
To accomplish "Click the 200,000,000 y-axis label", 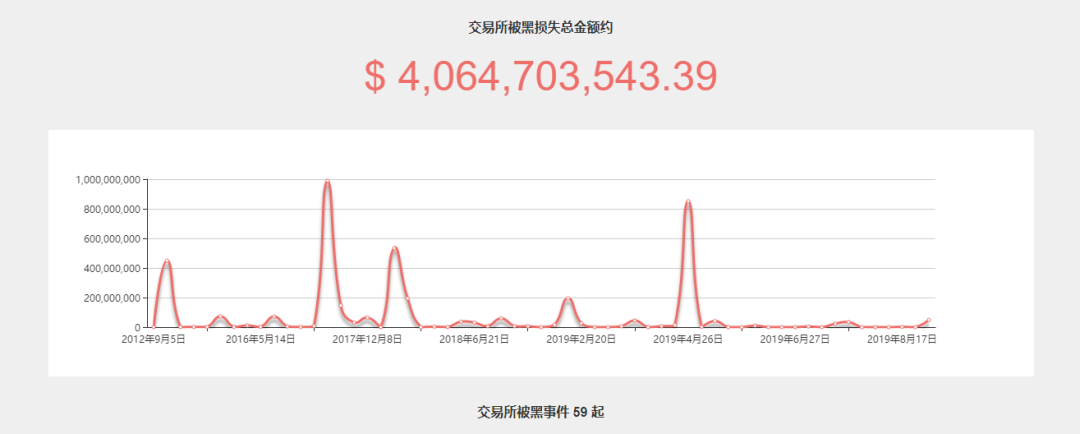I will (112, 298).
